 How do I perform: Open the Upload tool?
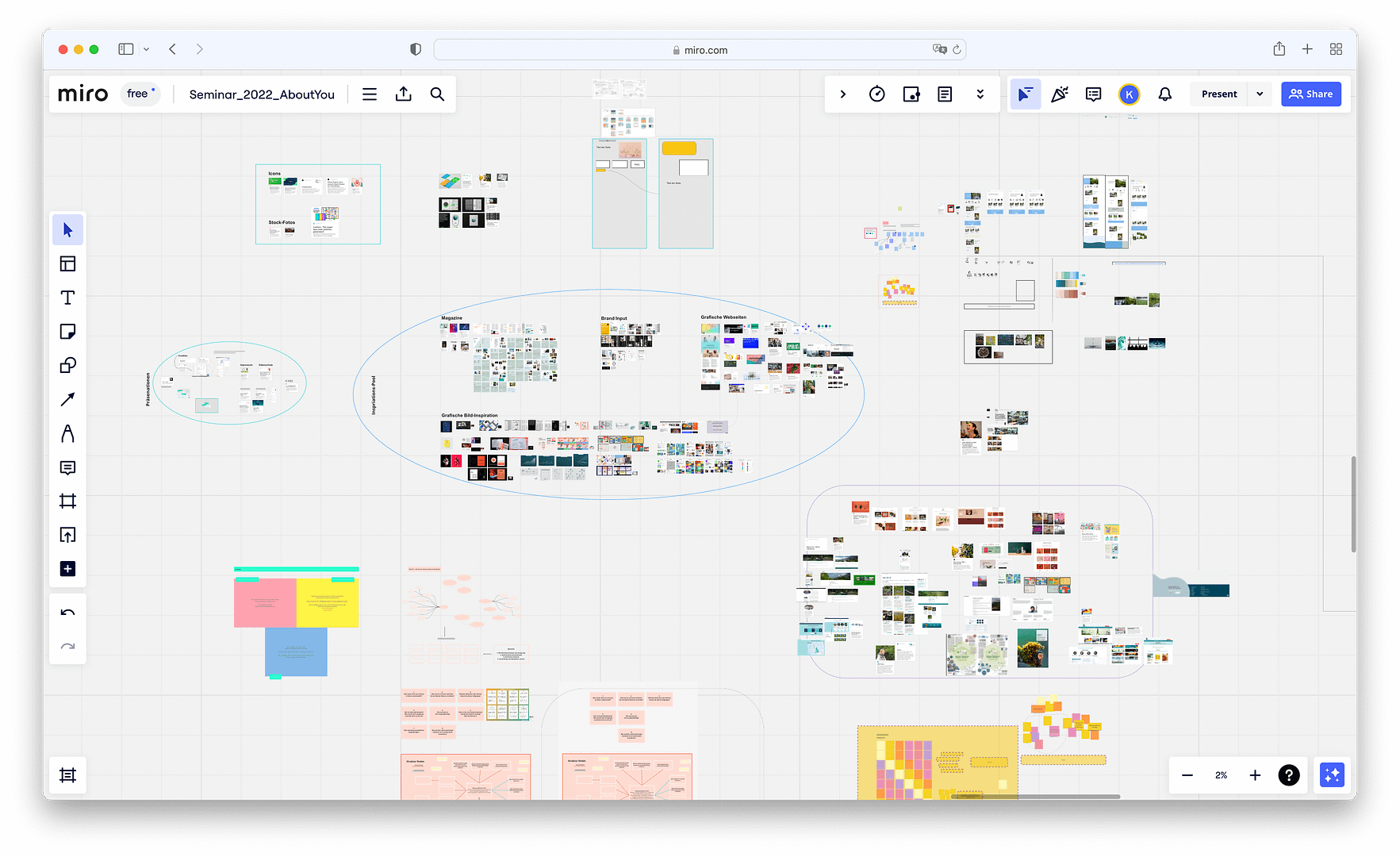pyautogui.click(x=67, y=535)
